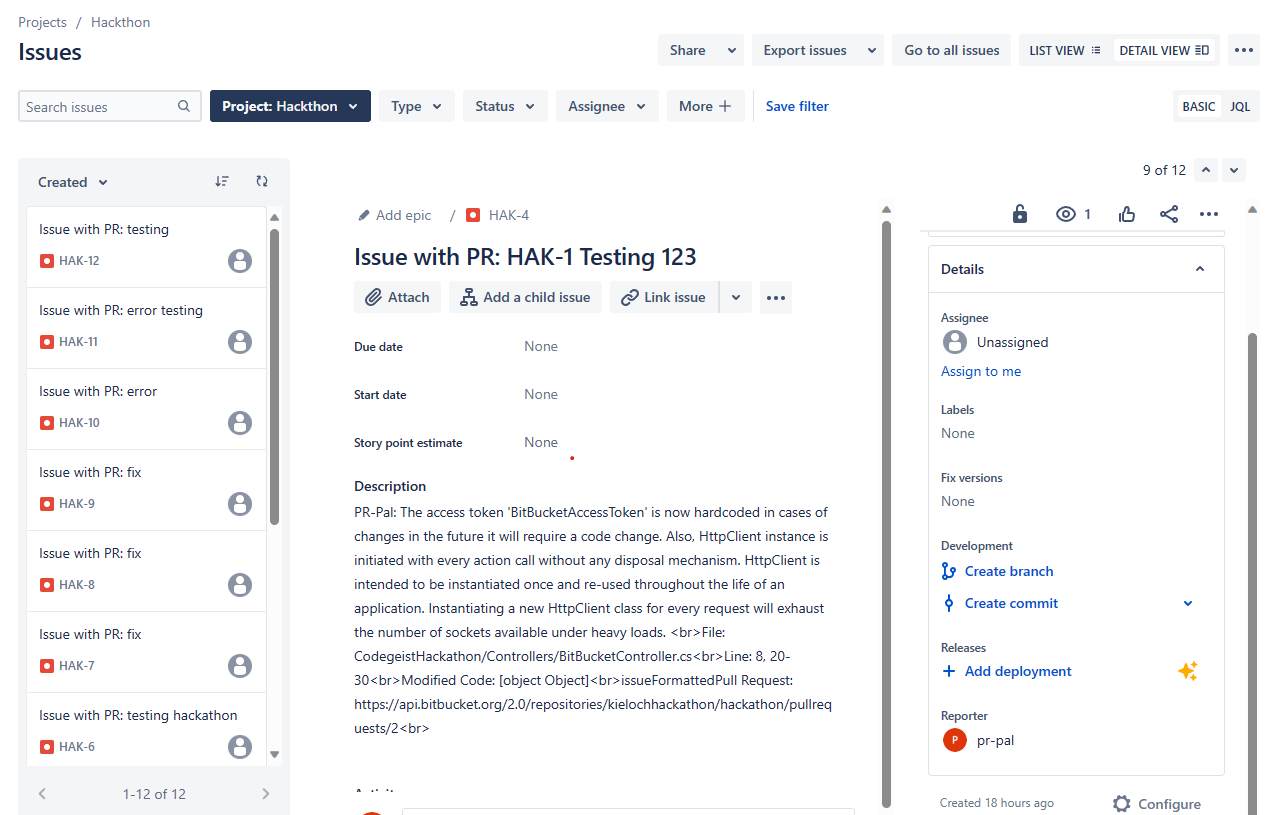The width and height of the screenshot is (1282, 815).
Task: Click Create commit
Action: click(x=1000, y=603)
